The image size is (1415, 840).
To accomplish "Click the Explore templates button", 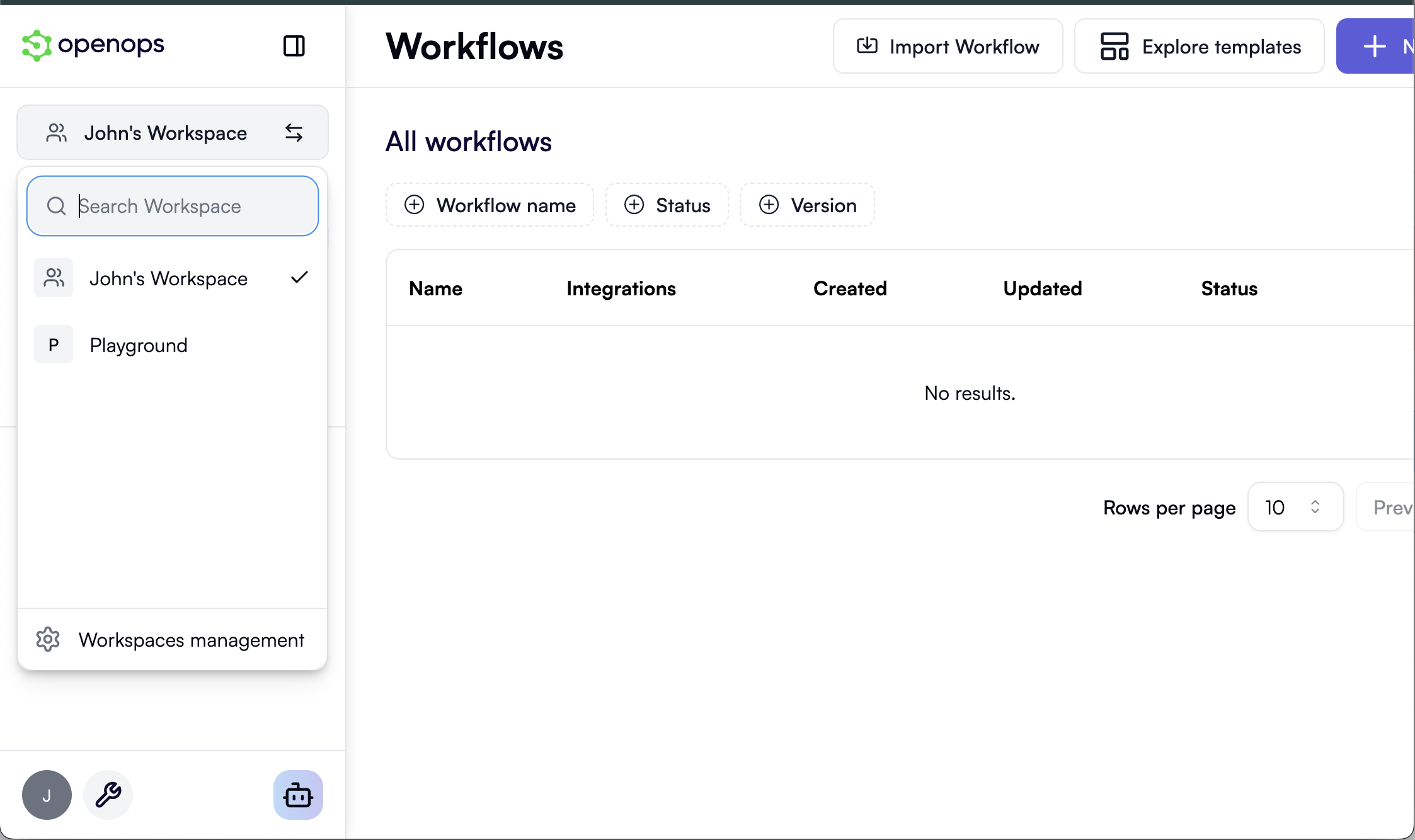I will click(1198, 45).
